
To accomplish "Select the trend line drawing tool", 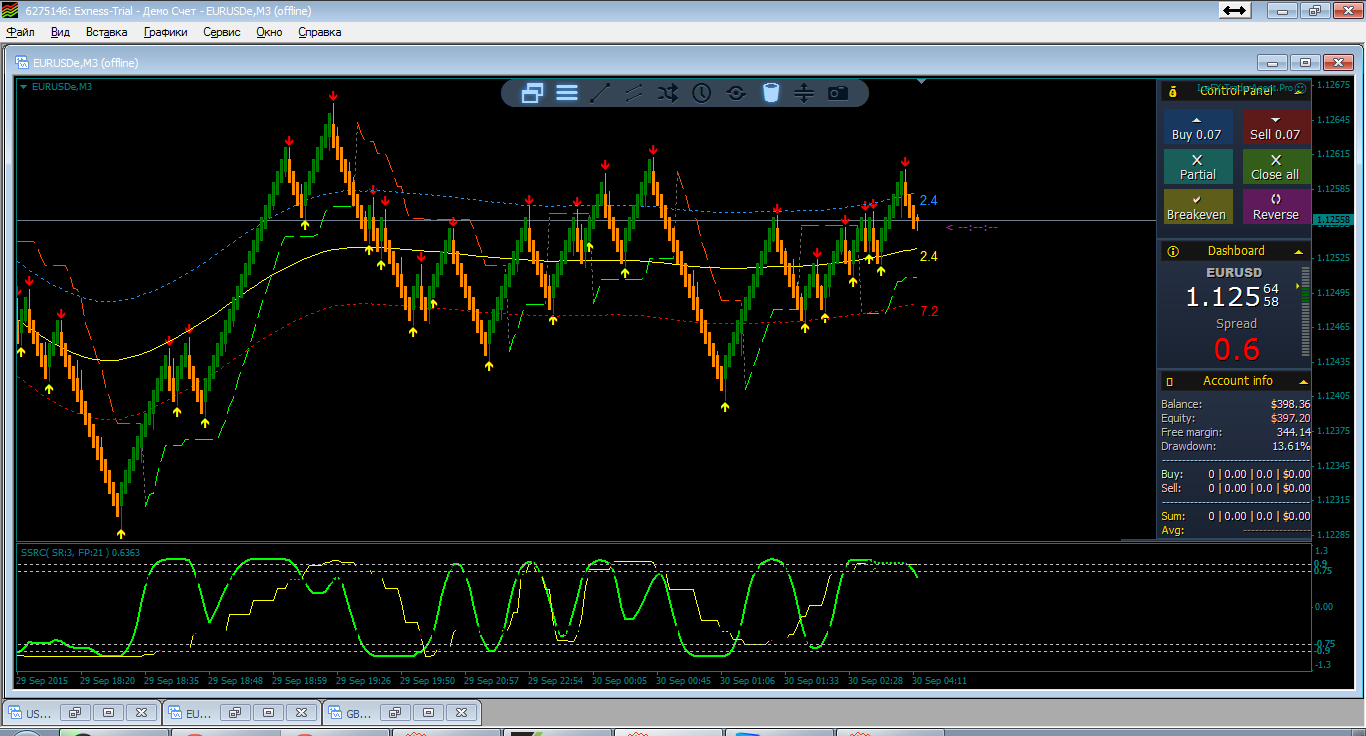I will (x=600, y=93).
